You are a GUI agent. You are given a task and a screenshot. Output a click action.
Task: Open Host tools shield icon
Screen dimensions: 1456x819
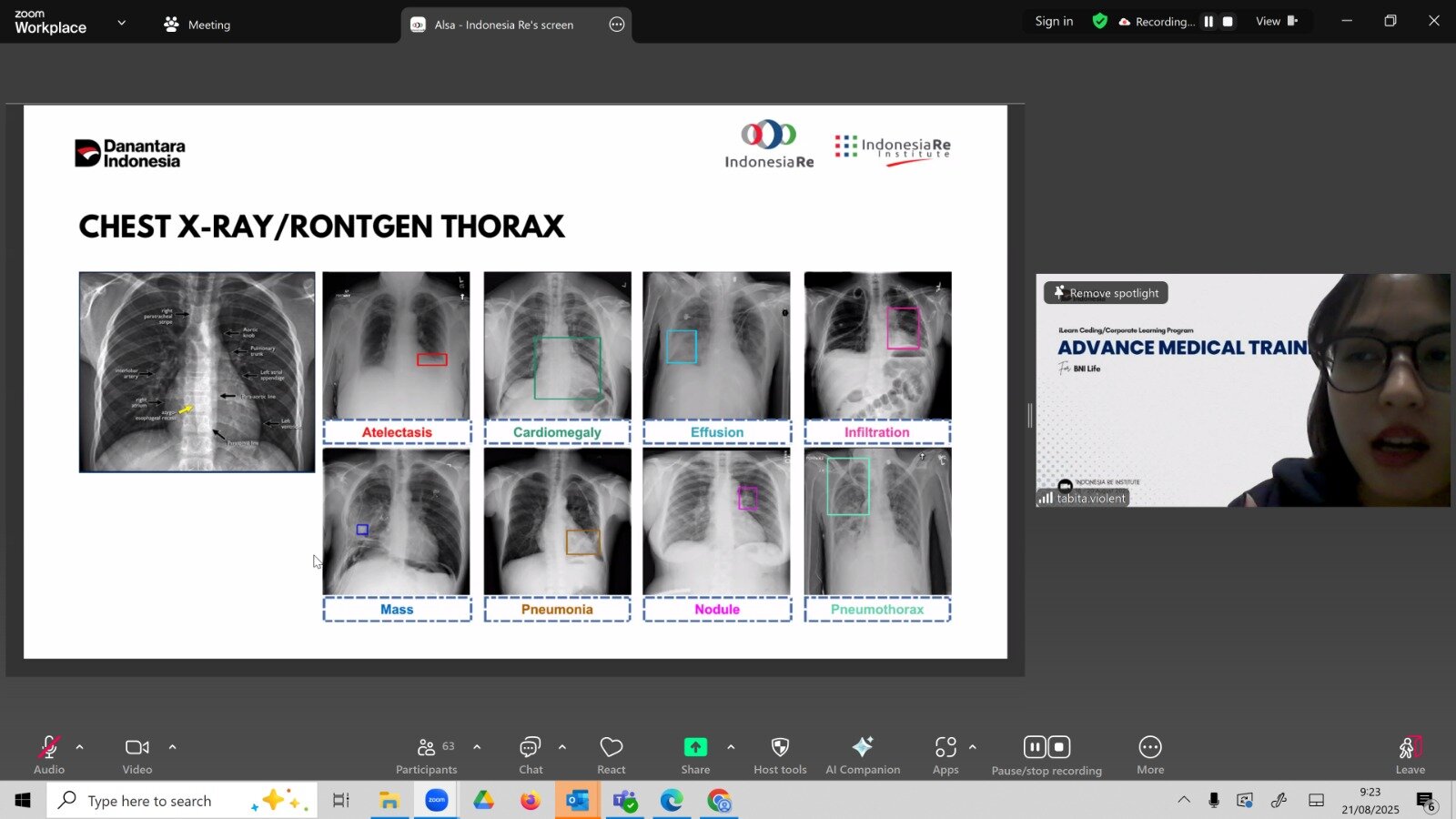click(x=780, y=755)
